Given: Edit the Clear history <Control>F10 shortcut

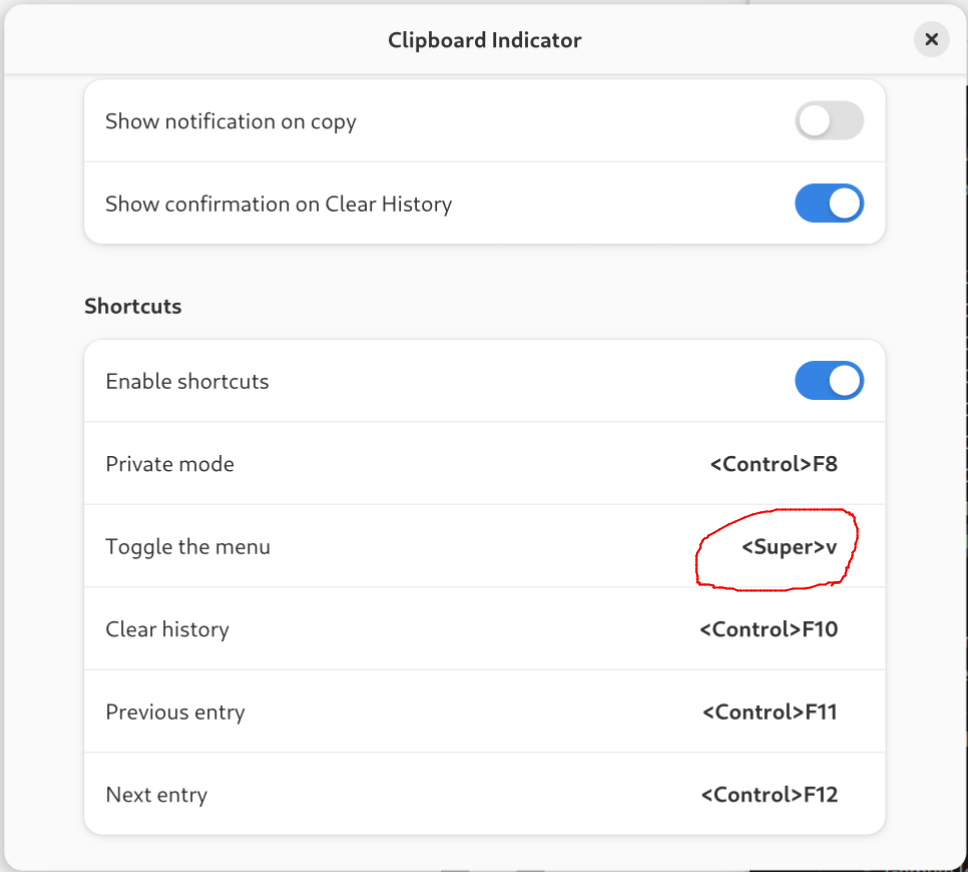Looking at the screenshot, I should (x=769, y=629).
